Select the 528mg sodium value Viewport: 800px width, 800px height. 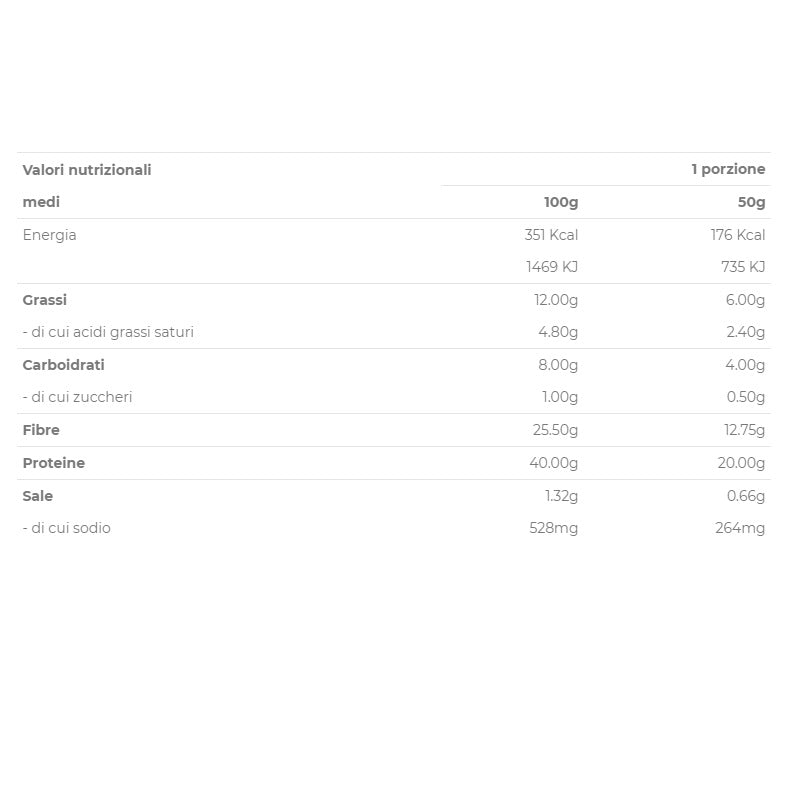point(553,528)
